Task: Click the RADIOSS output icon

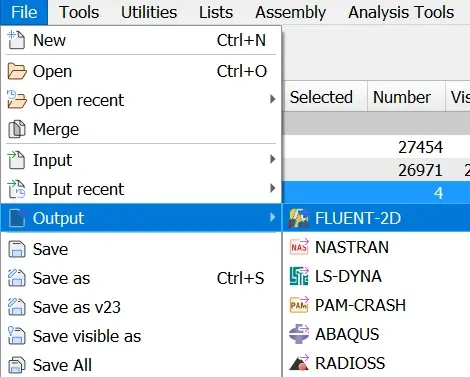Action: tap(299, 363)
